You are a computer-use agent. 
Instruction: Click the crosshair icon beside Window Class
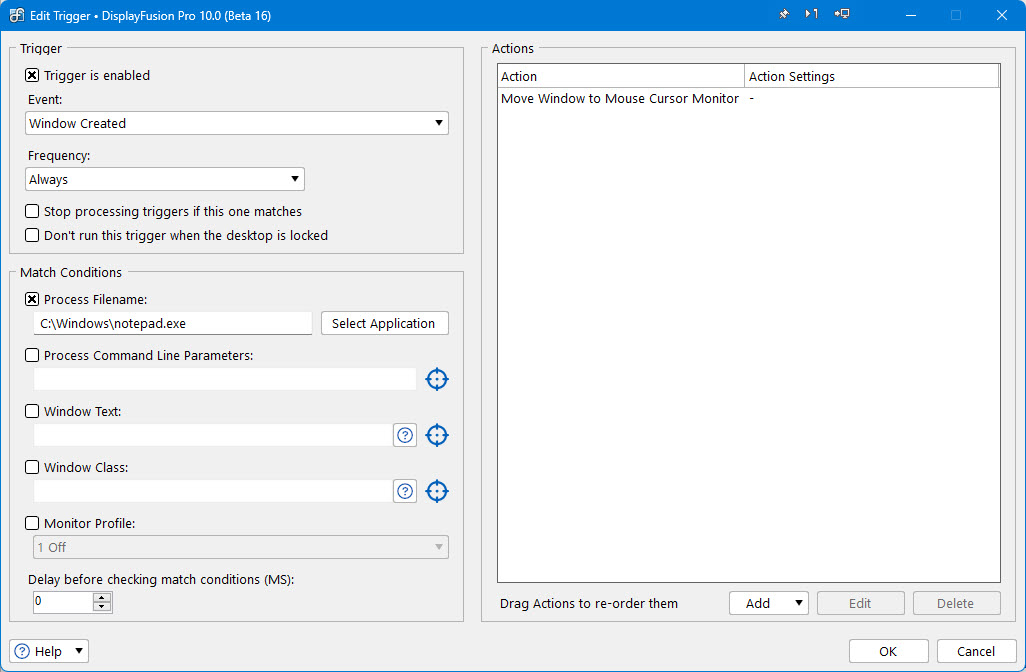437,491
